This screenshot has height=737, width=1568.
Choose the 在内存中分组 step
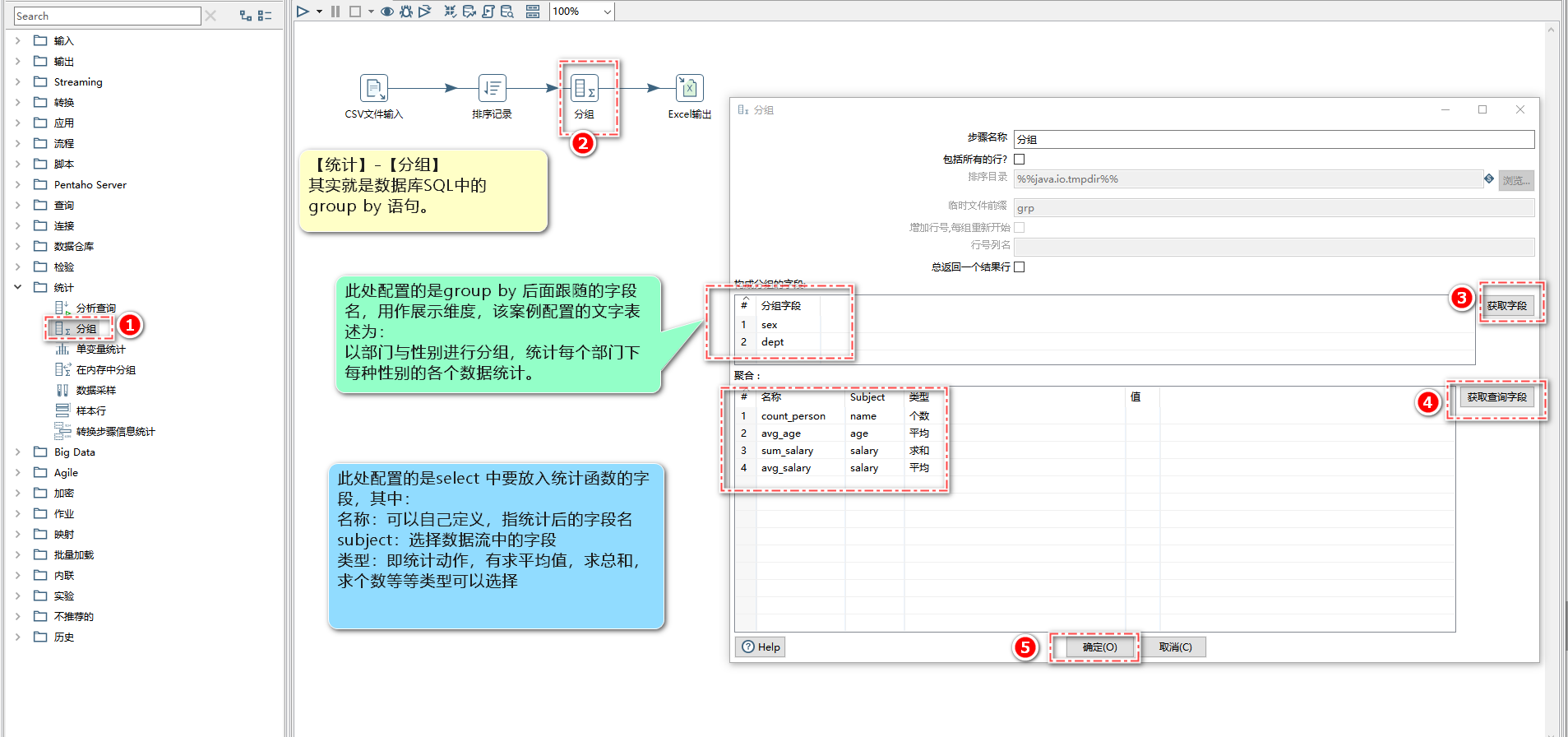[x=105, y=369]
